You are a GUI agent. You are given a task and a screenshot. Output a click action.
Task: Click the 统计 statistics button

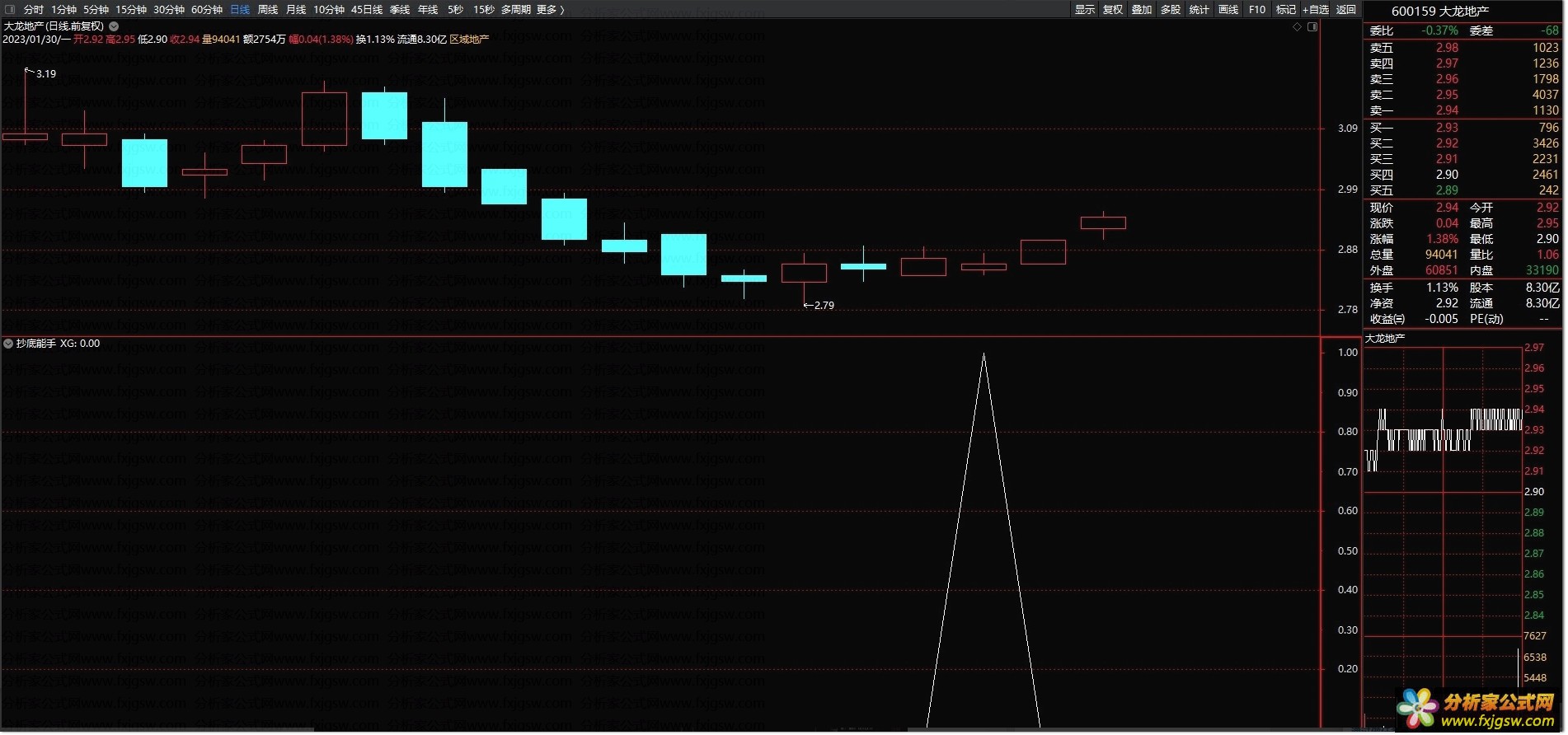1199,10
